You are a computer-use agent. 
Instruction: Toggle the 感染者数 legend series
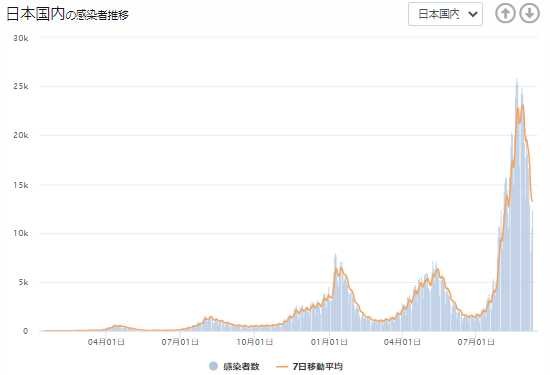[234, 367]
